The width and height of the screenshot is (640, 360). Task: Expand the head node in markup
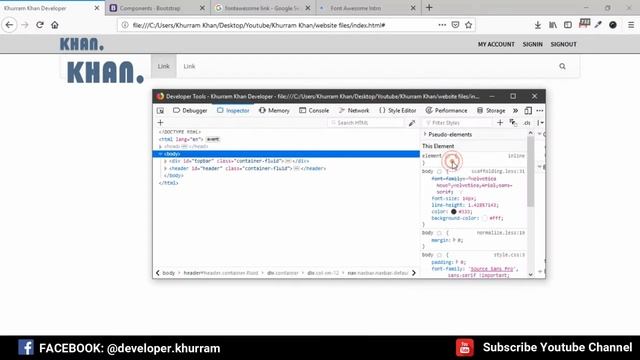click(x=160, y=147)
